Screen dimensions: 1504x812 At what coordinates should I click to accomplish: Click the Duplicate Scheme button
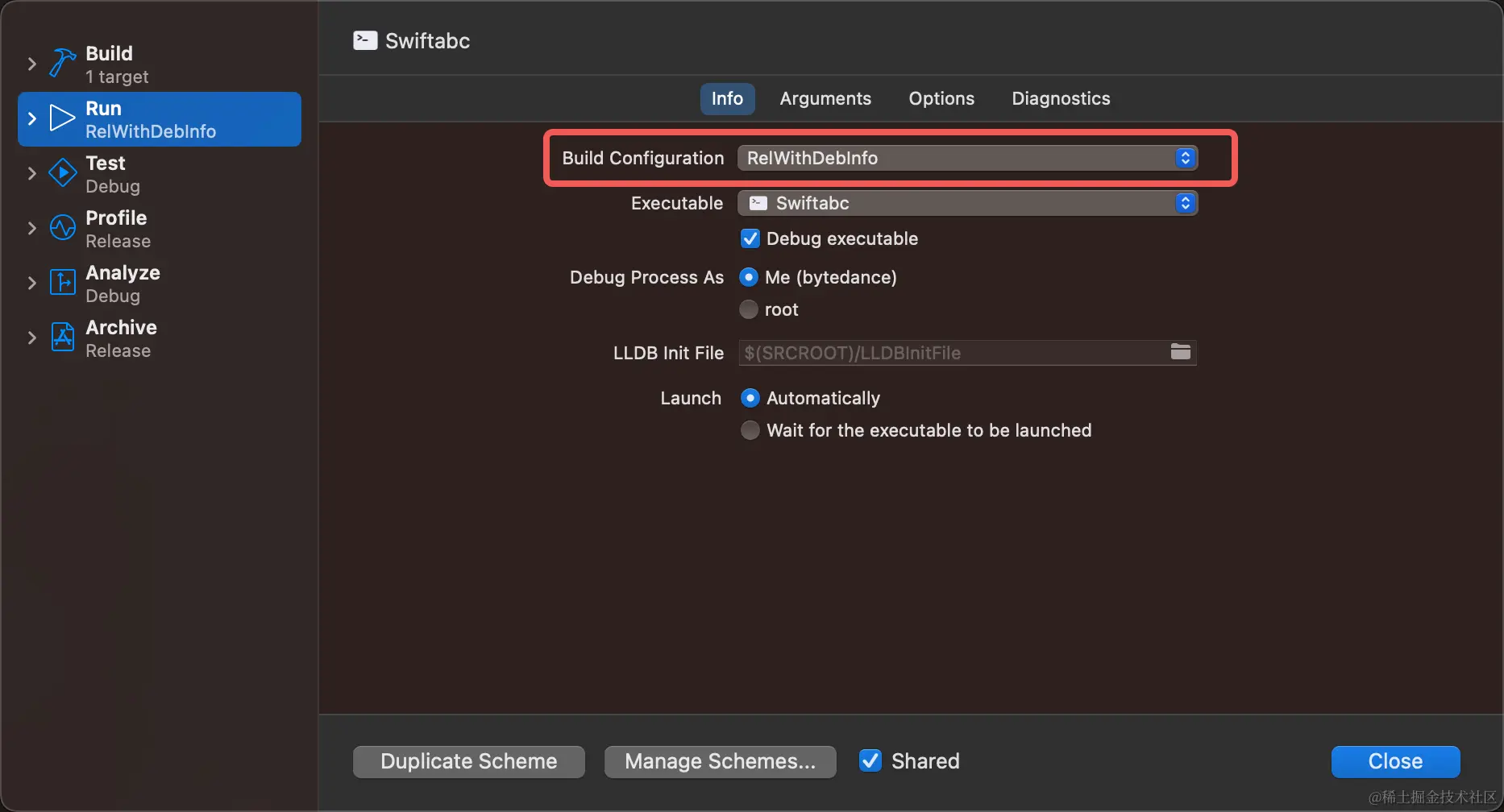[x=469, y=761]
